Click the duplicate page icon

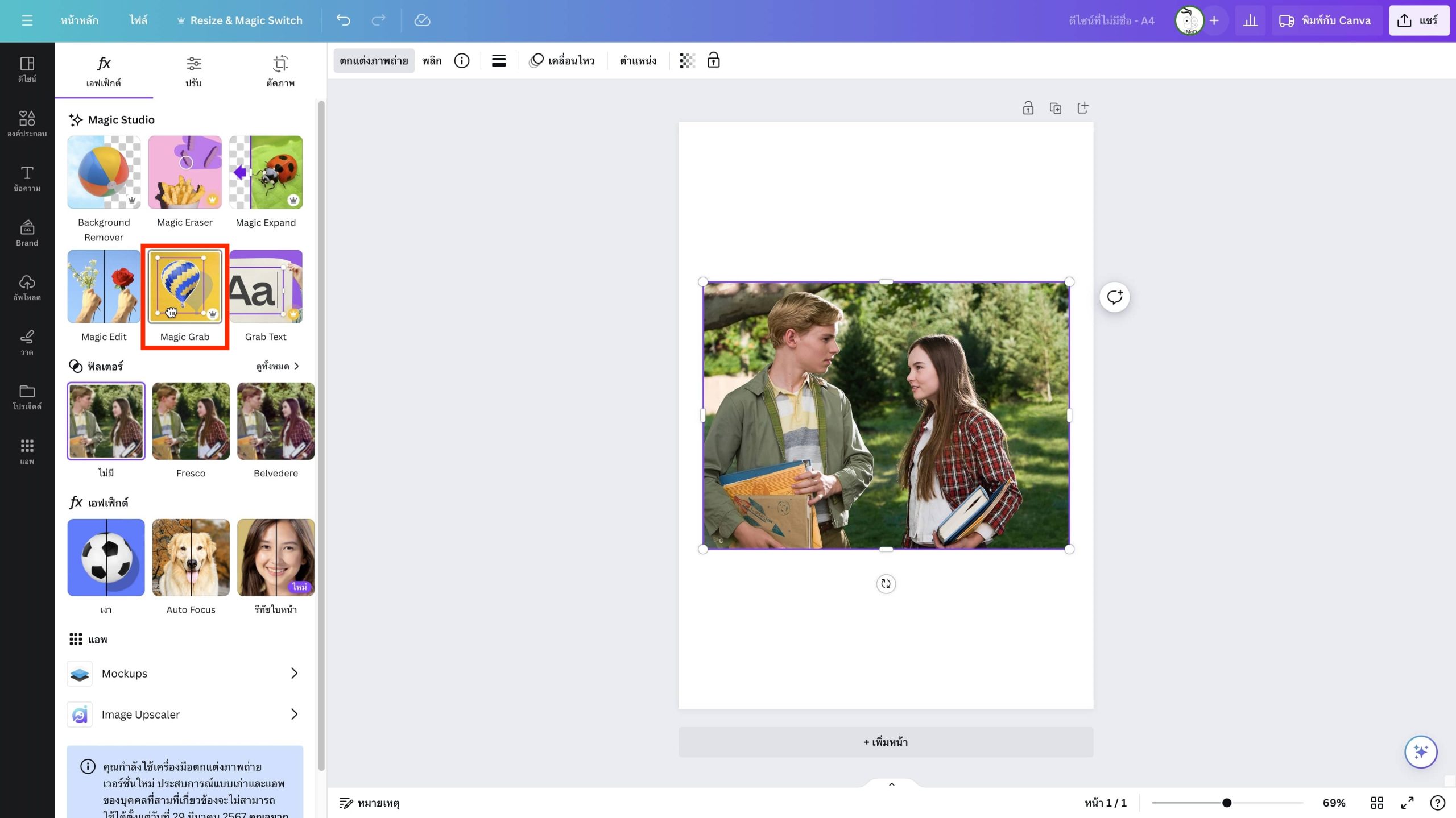pyautogui.click(x=1055, y=108)
